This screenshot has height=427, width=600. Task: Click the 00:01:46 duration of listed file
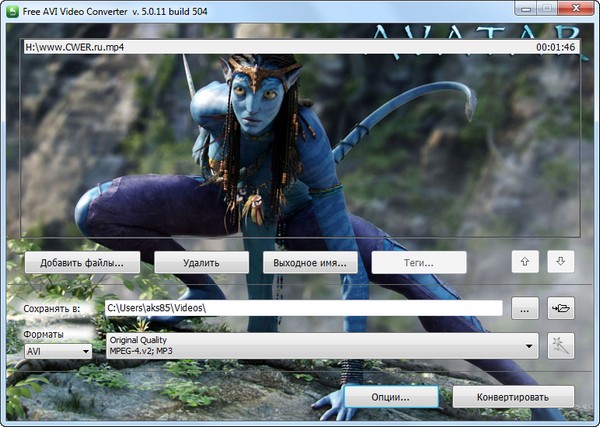[x=555, y=47]
